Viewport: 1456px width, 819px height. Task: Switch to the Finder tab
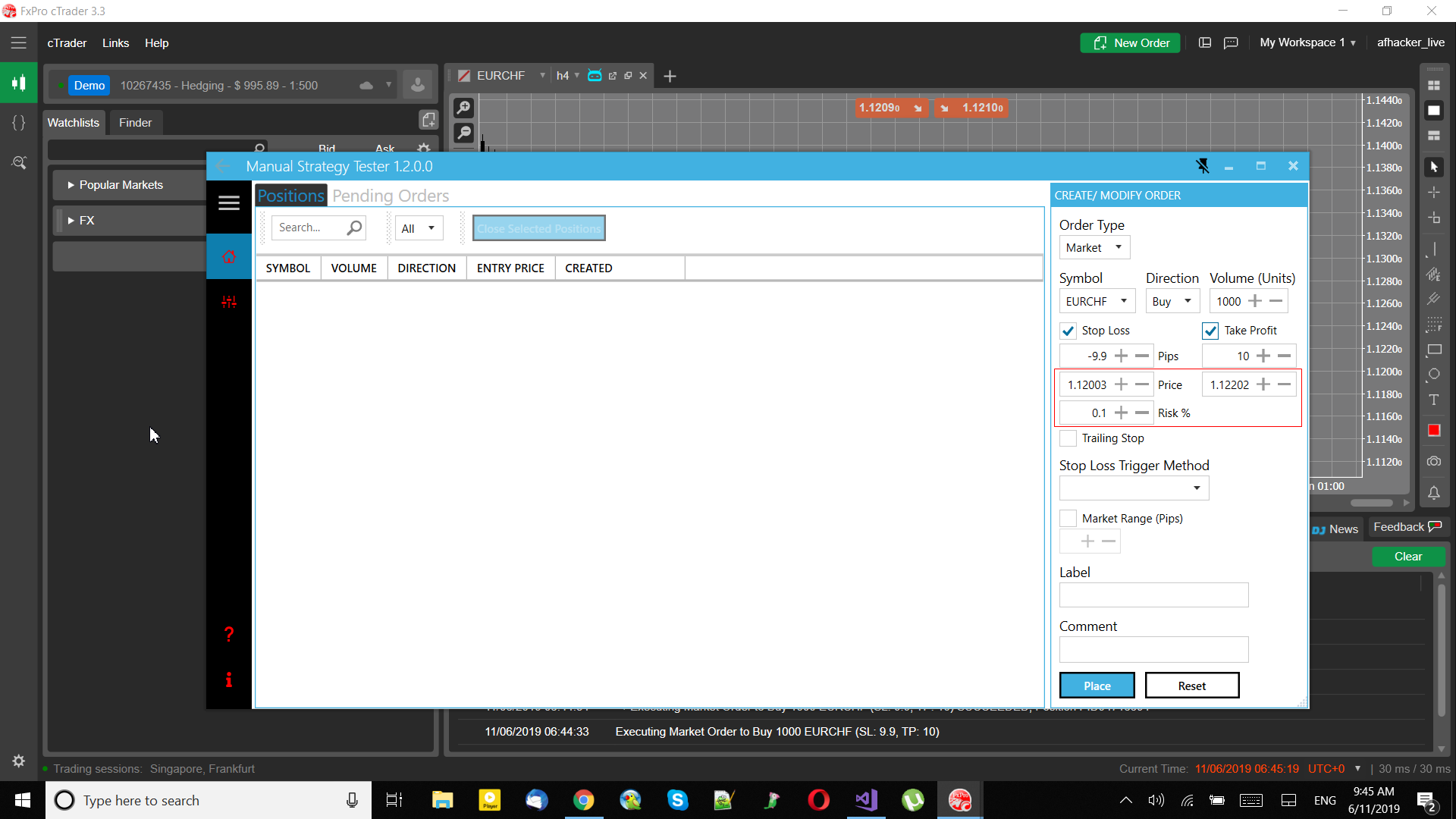coord(135,123)
